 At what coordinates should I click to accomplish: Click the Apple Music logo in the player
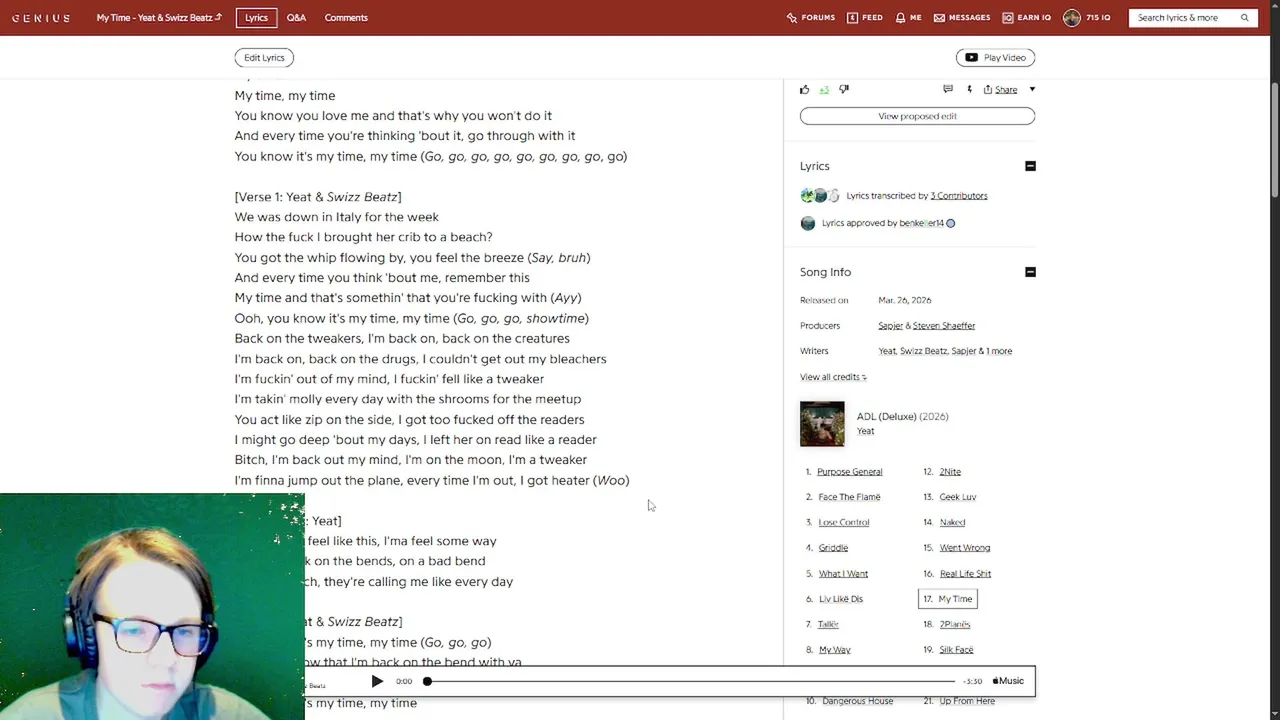click(x=1008, y=681)
